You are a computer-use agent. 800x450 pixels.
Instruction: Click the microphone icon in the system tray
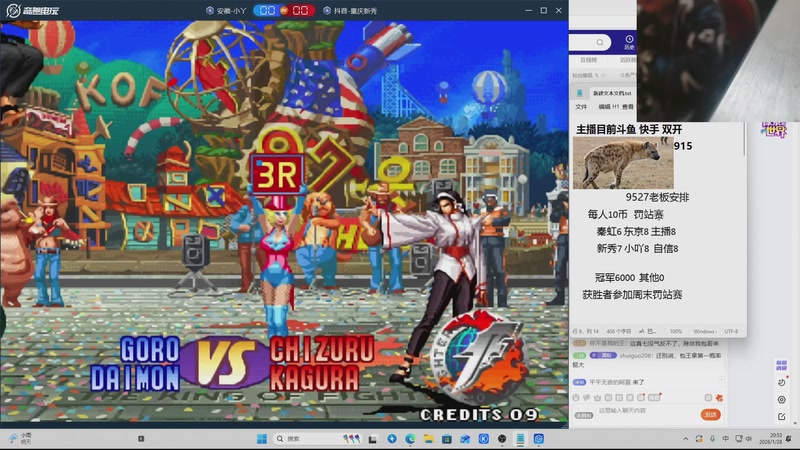(x=712, y=439)
